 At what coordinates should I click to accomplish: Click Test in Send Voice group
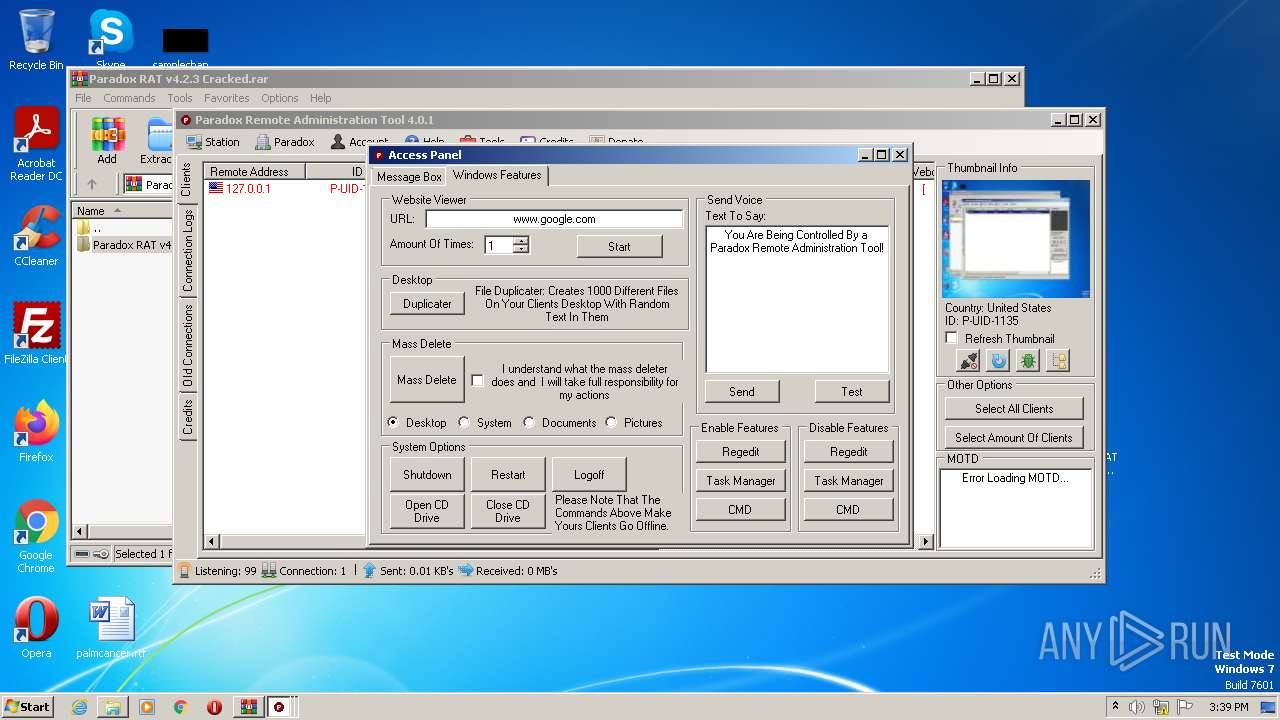852,392
